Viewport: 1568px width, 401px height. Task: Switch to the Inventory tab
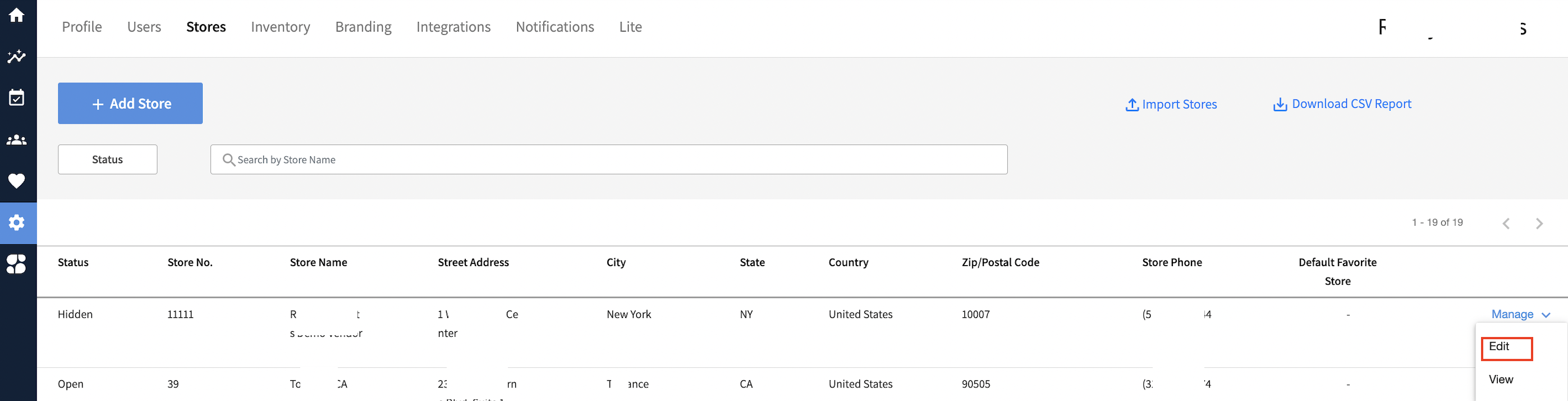[x=280, y=27]
